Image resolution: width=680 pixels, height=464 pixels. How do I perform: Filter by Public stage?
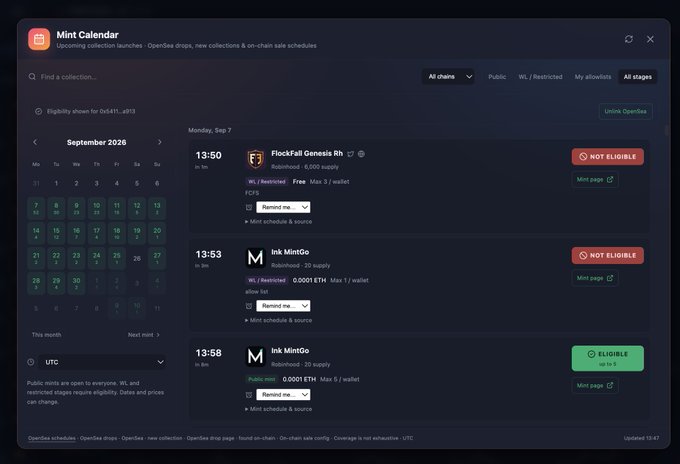(x=497, y=77)
